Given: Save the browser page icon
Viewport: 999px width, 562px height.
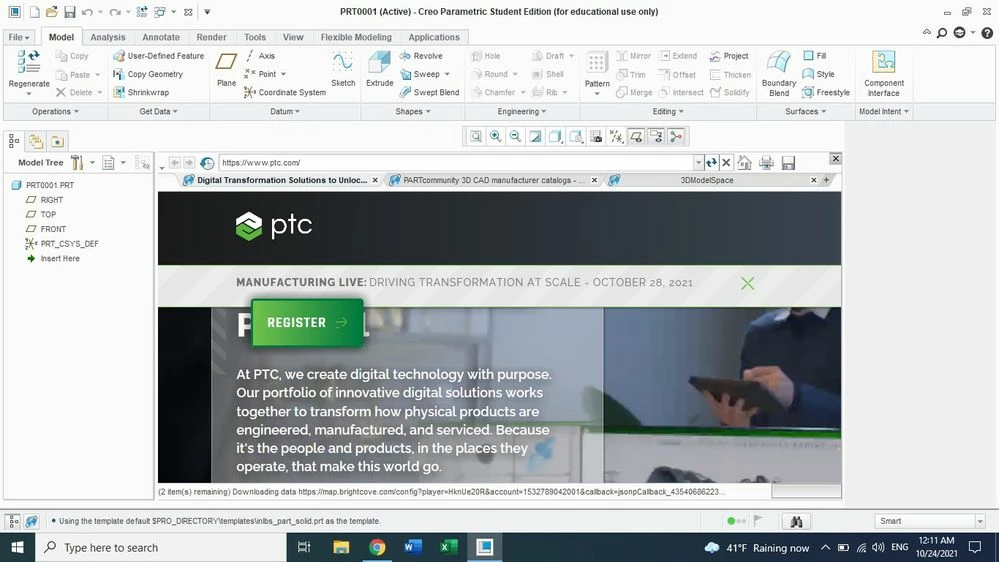Looking at the screenshot, I should click(x=788, y=162).
